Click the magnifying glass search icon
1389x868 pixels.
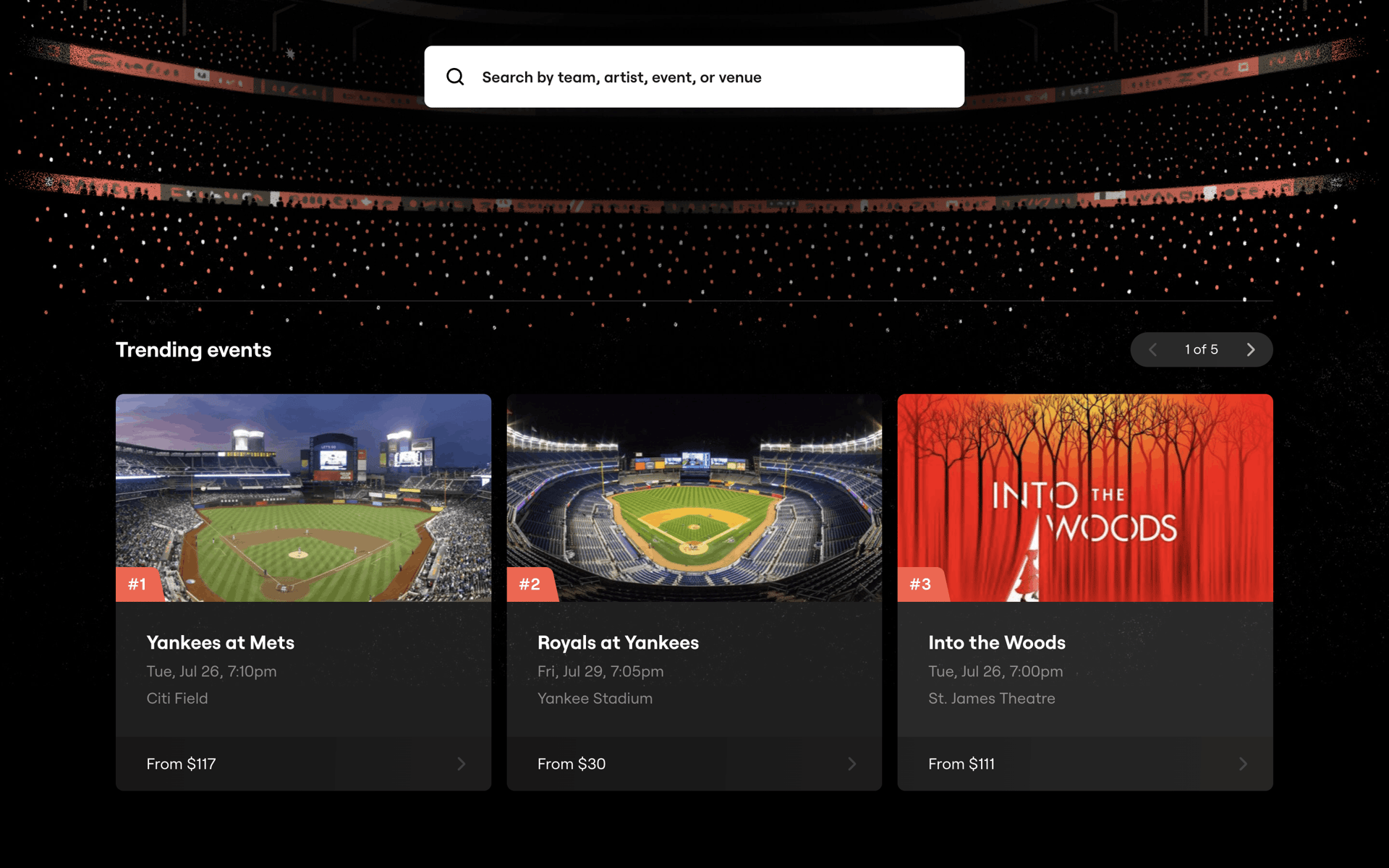coord(455,77)
